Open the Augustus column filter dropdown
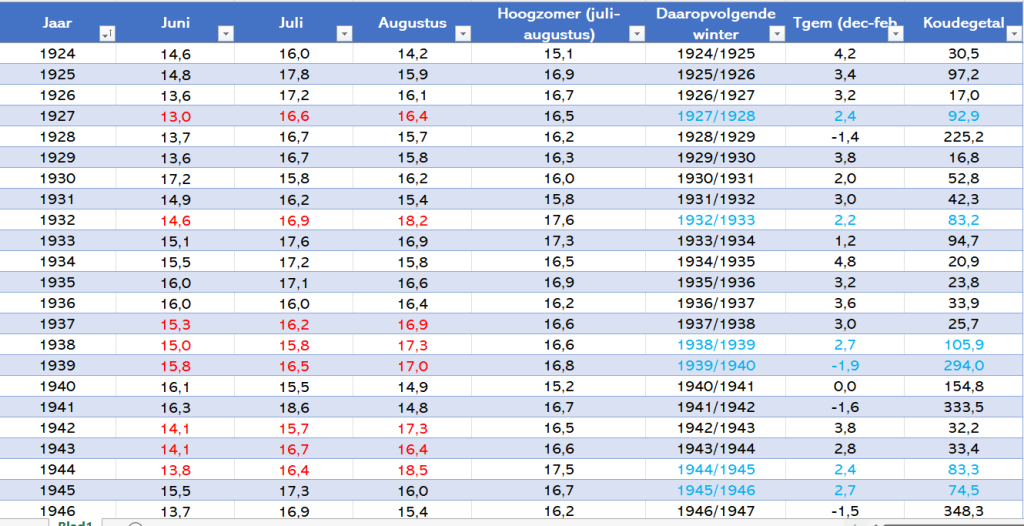The height and width of the screenshot is (526, 1024). [462, 35]
